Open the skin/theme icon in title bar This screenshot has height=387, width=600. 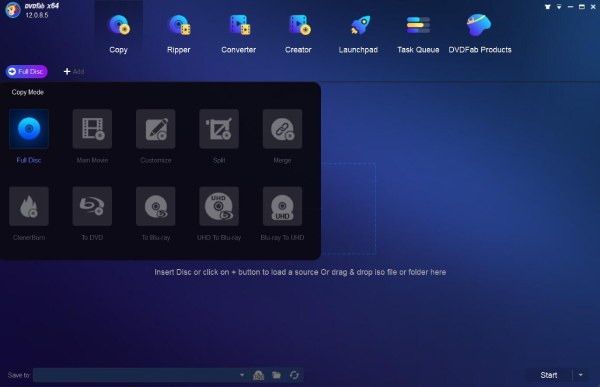click(548, 7)
